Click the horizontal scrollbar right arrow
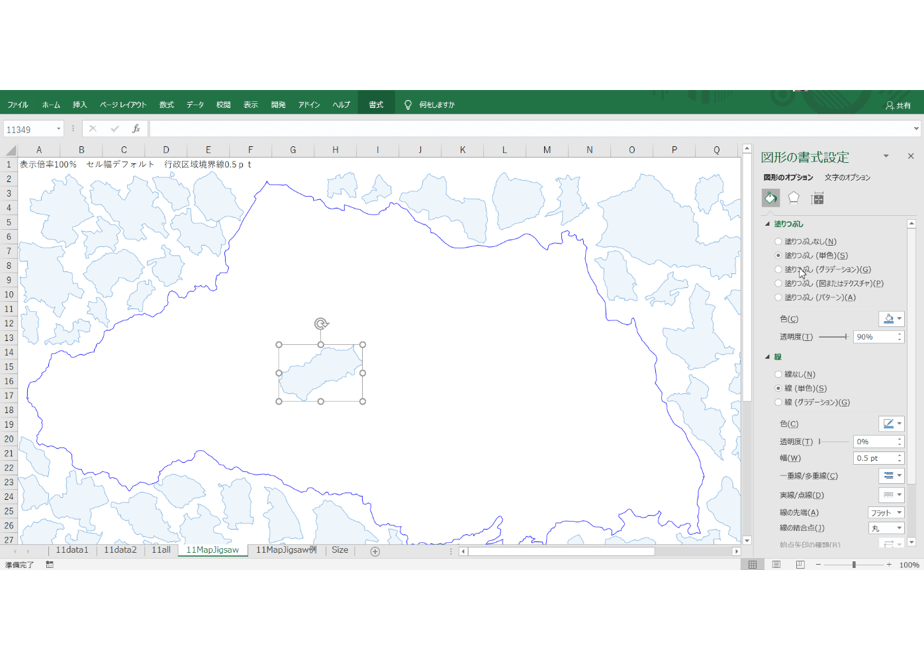 point(736,552)
